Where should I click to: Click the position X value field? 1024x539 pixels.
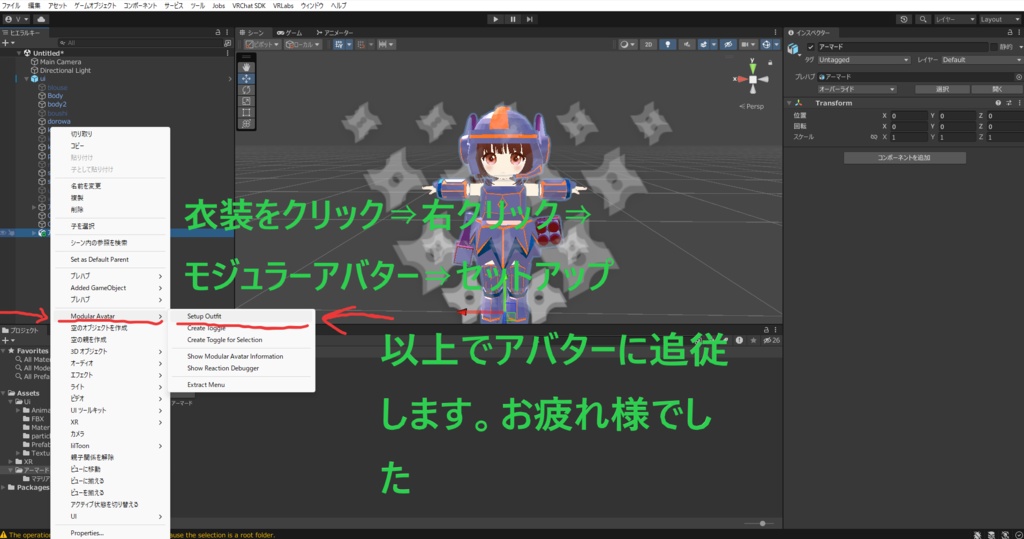(x=908, y=116)
